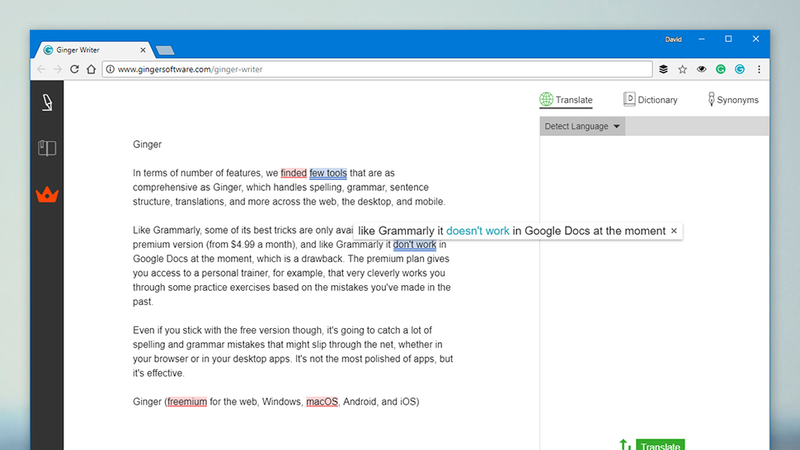Click the highlighted word "freemium"
Viewport: 800px width, 450px height.
pos(187,402)
